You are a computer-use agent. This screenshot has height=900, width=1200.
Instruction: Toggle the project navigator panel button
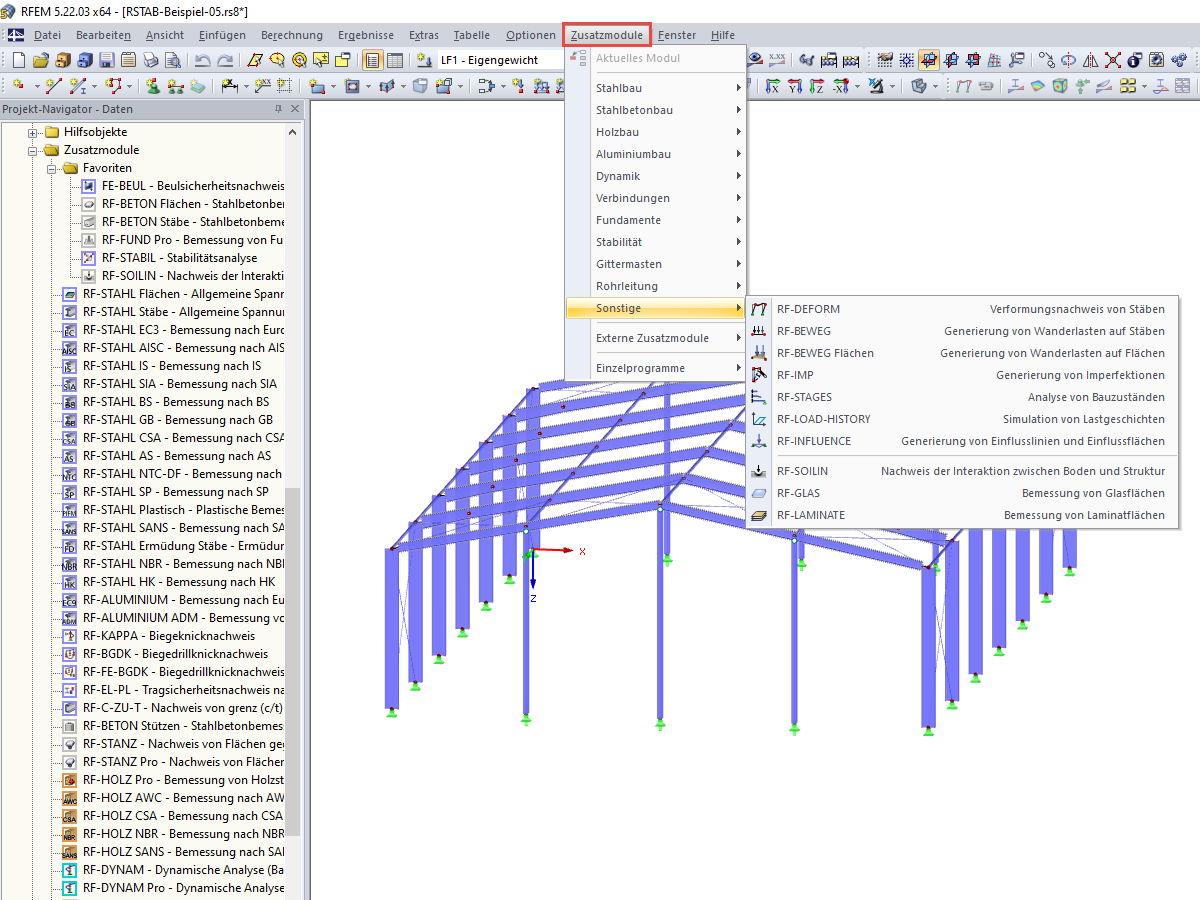[x=371, y=60]
